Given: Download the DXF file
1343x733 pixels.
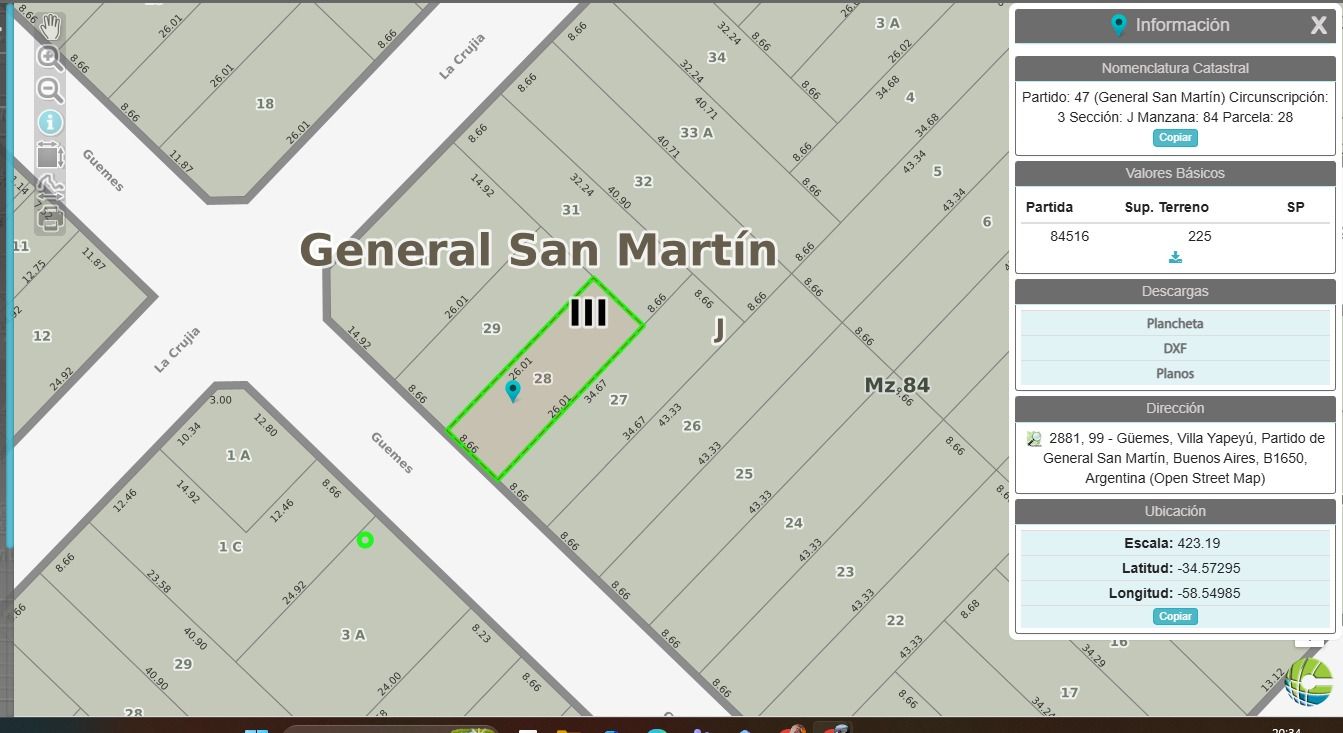Looking at the screenshot, I should click(1175, 348).
